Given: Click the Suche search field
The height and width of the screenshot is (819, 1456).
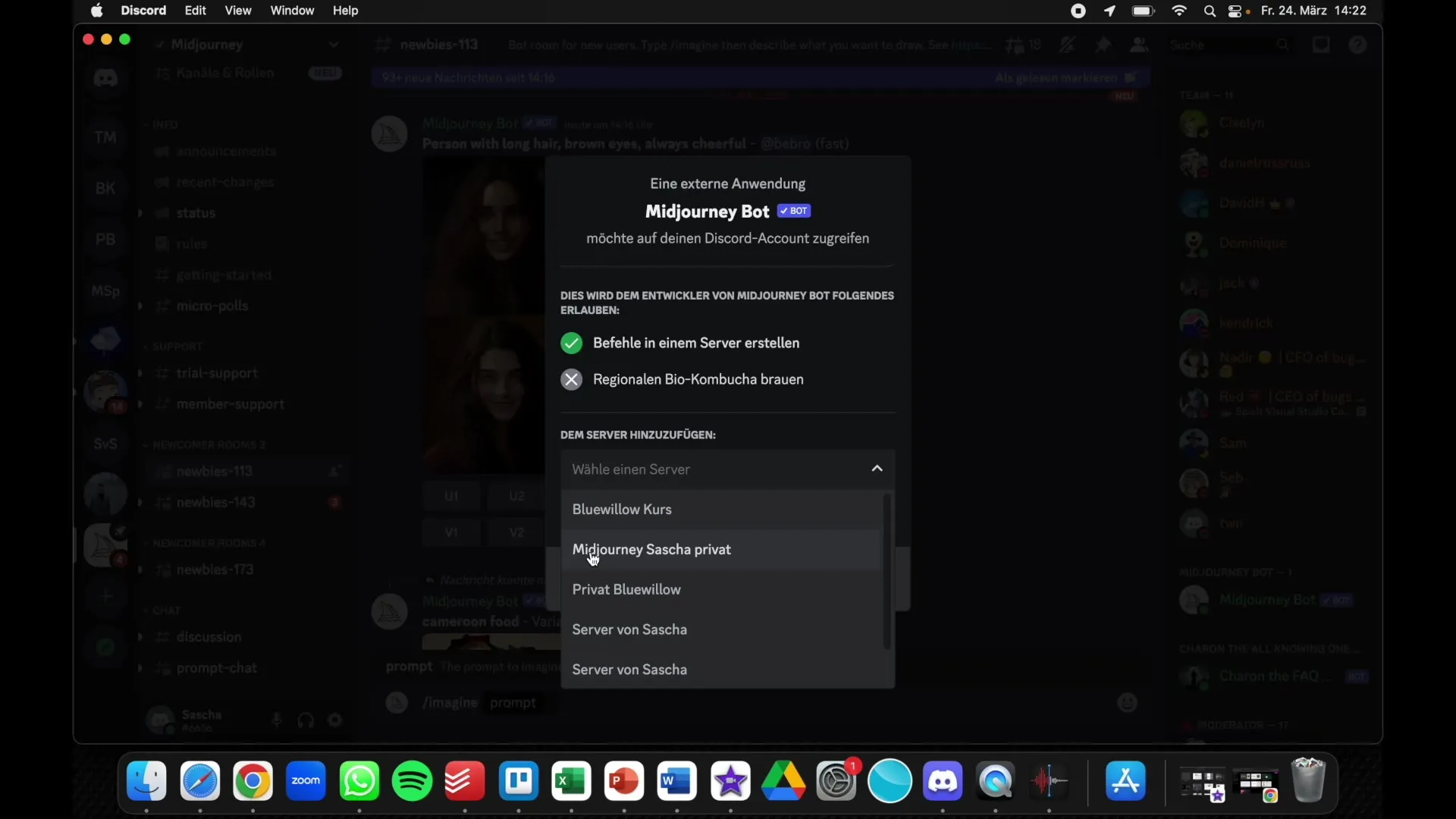Looking at the screenshot, I should [x=1228, y=45].
